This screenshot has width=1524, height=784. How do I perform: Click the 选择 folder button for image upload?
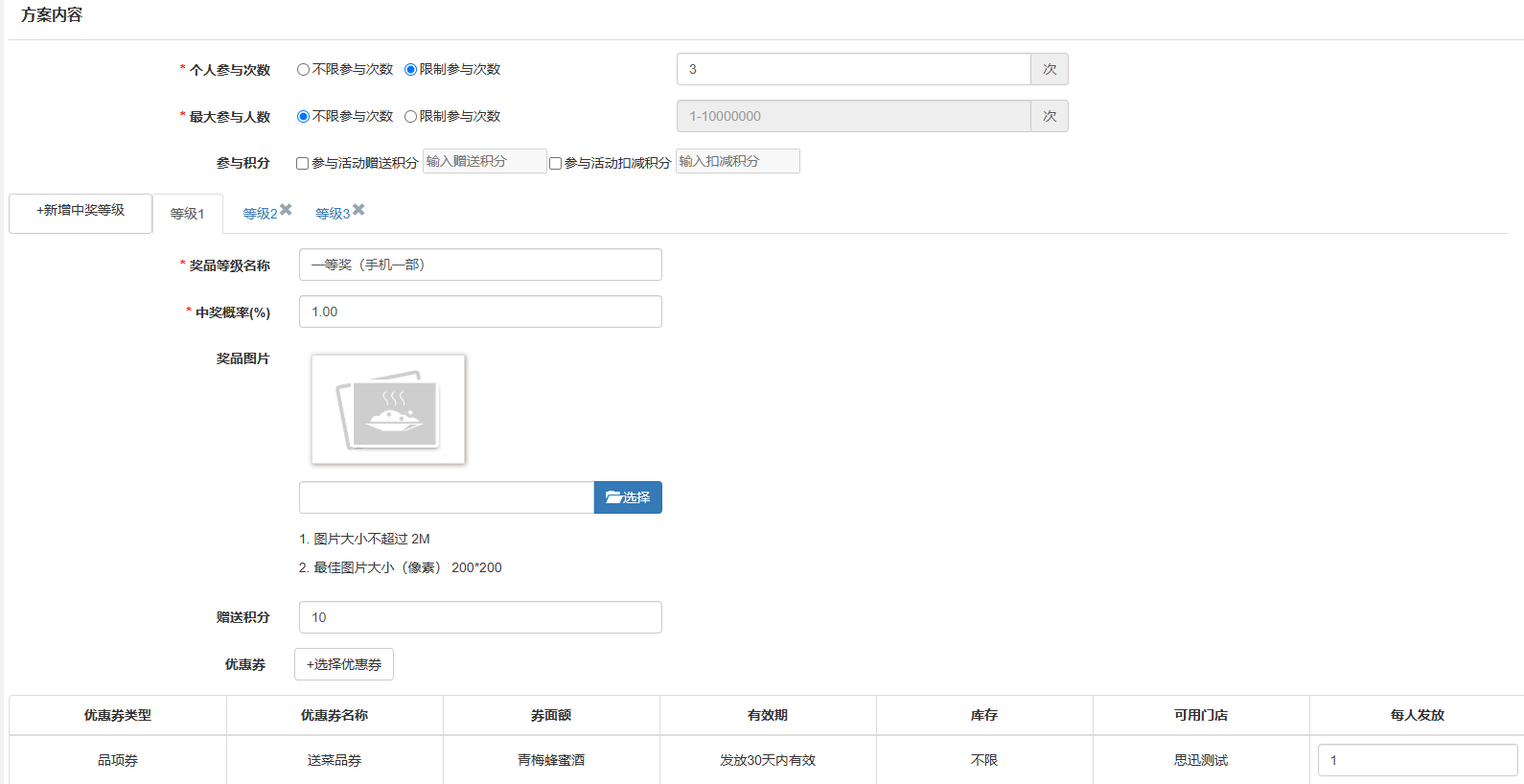click(628, 497)
